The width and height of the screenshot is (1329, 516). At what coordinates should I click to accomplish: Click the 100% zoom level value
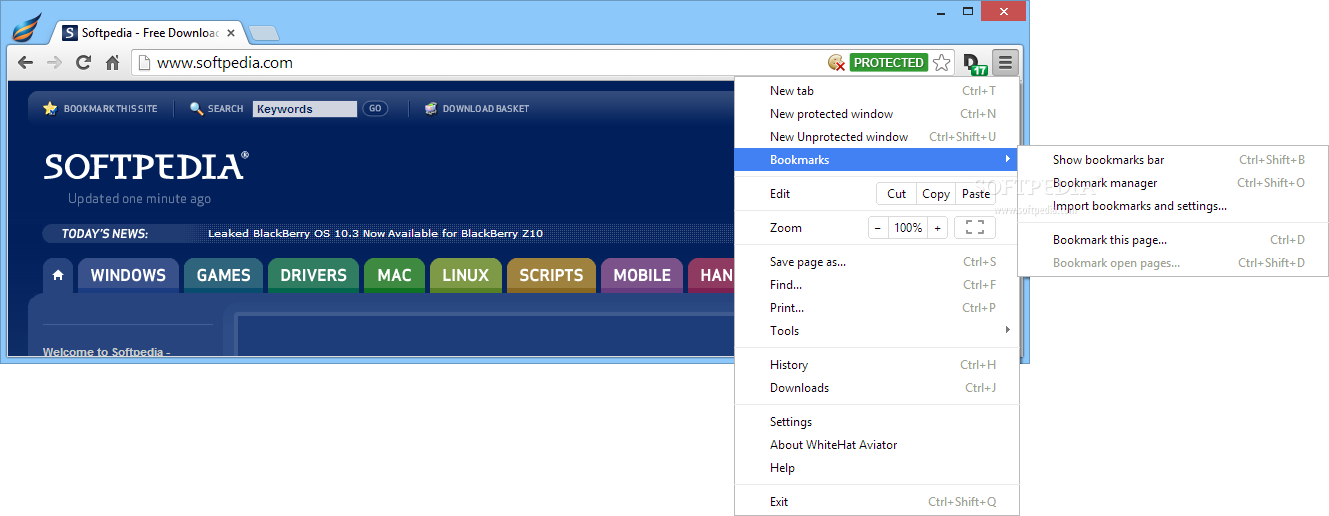point(908,228)
